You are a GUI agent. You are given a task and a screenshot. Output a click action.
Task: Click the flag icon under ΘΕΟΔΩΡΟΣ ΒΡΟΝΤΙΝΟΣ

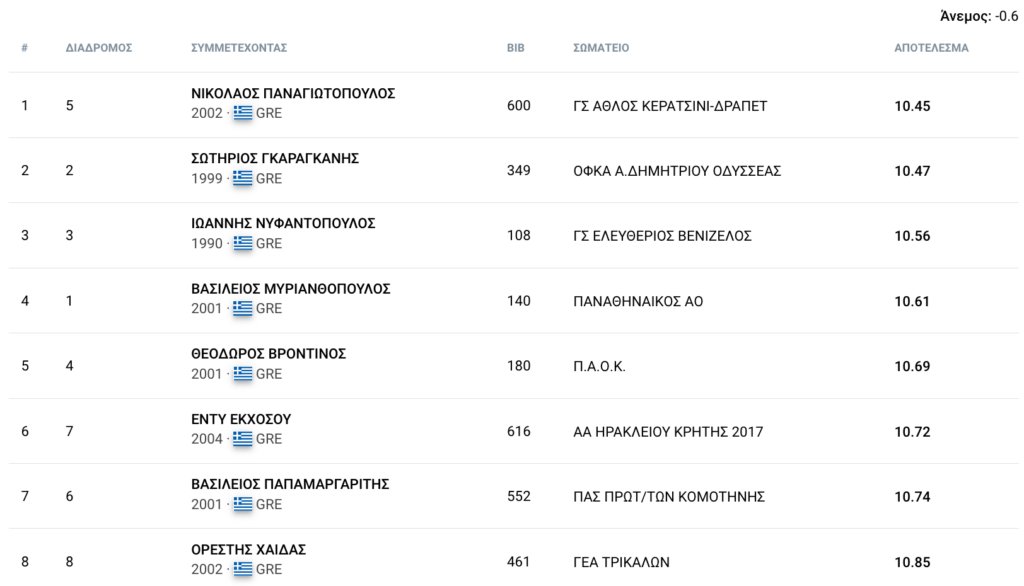[x=243, y=373]
